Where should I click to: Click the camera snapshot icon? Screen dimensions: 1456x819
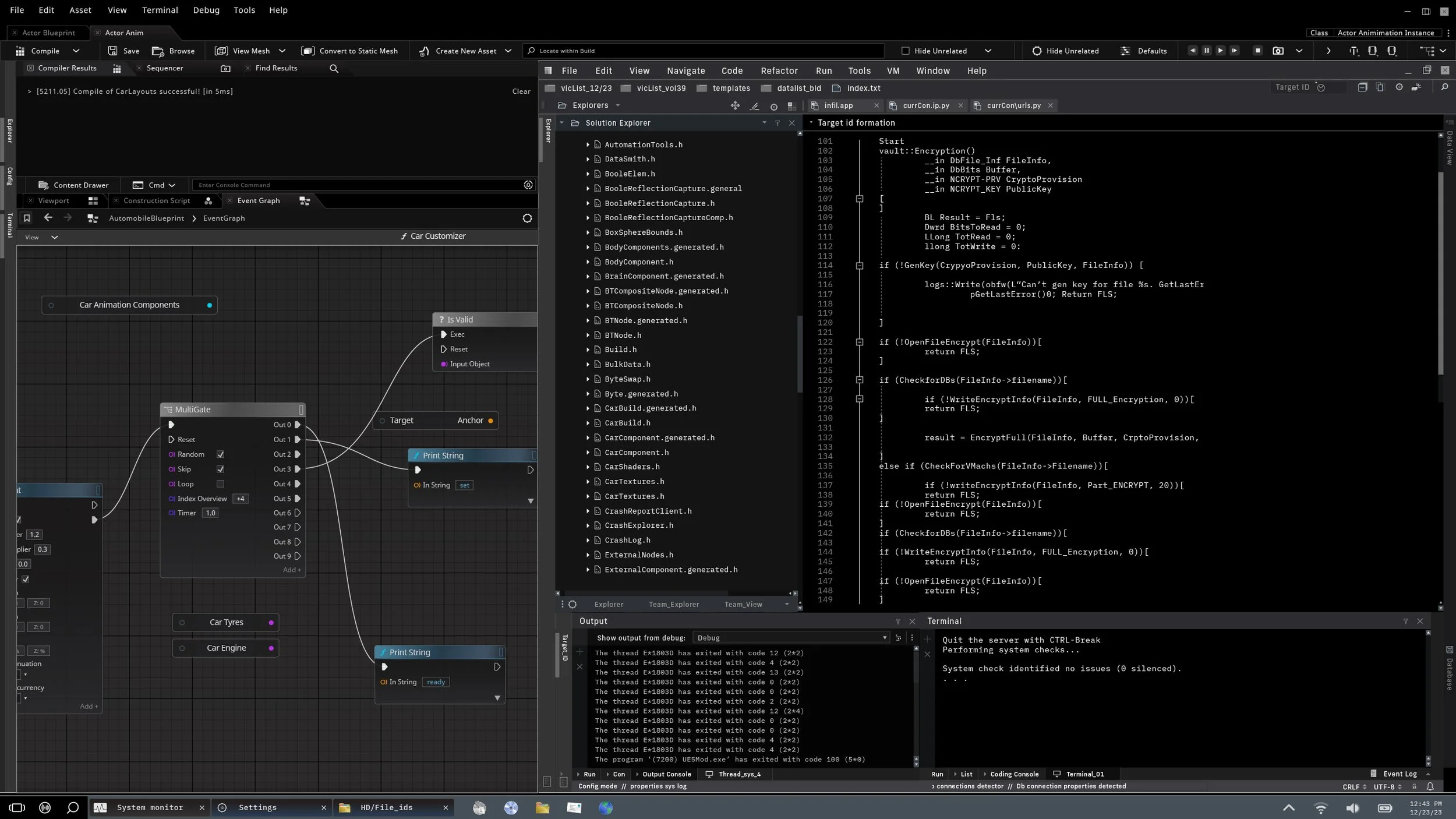(1278, 51)
